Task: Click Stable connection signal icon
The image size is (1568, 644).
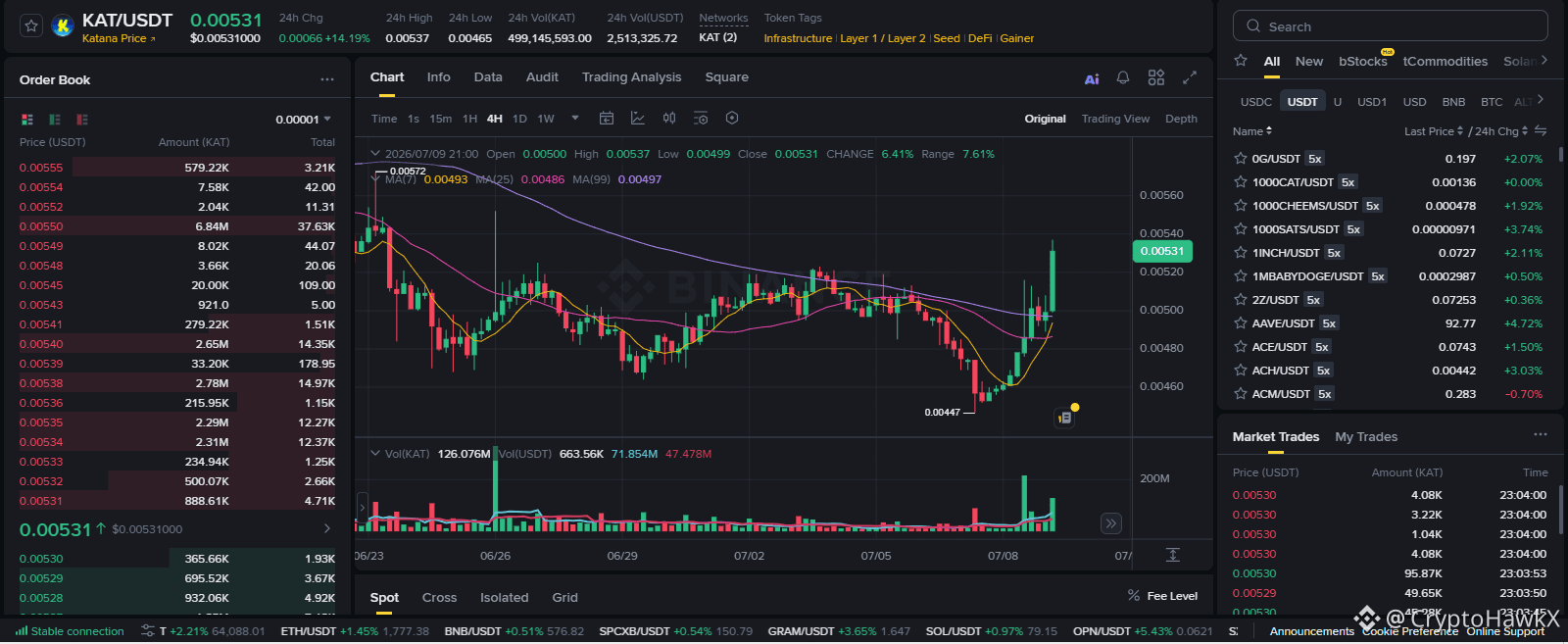Action: coord(22,631)
